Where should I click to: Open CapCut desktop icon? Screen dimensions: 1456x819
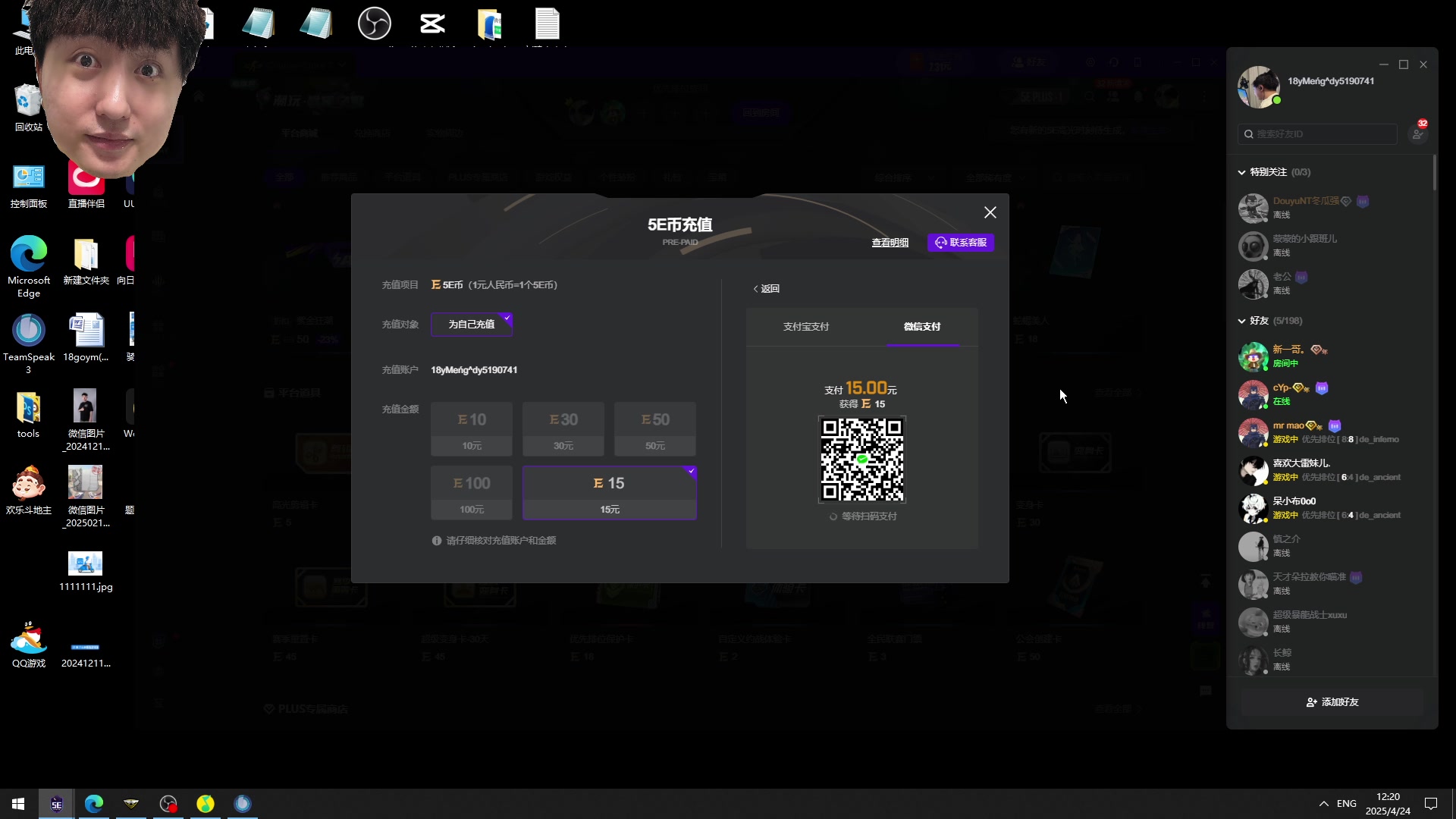pyautogui.click(x=432, y=24)
